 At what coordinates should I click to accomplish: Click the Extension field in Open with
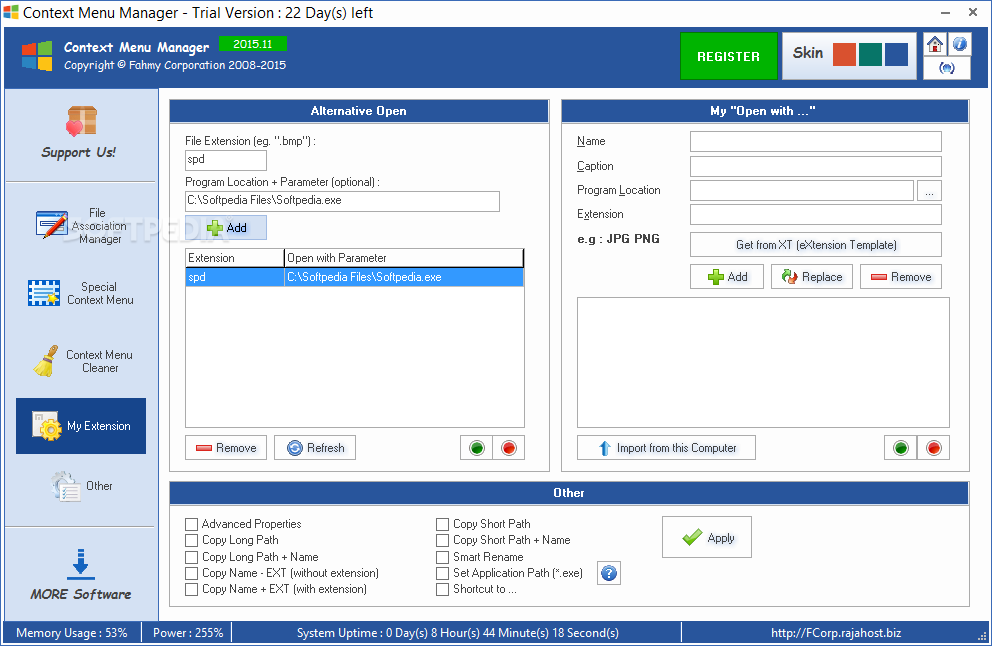click(x=815, y=214)
